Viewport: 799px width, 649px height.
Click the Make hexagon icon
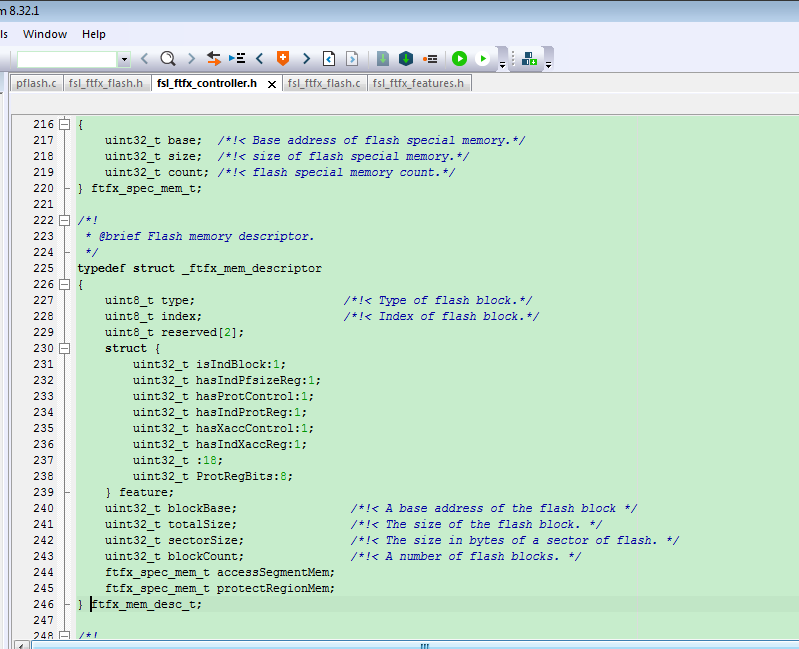point(406,59)
